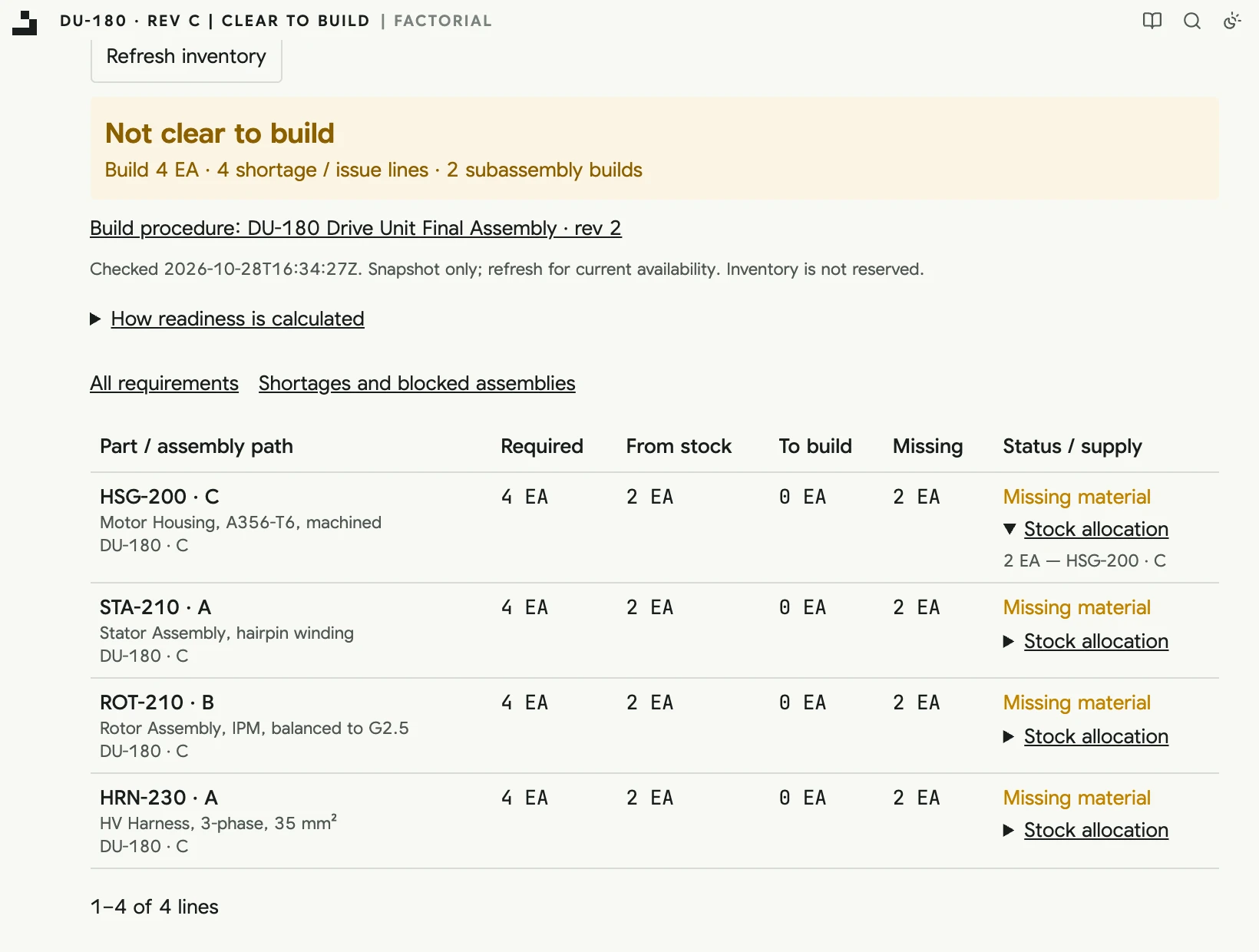The height and width of the screenshot is (952, 1259).
Task: Click the HRN-230 · A part name
Action: [x=159, y=798]
